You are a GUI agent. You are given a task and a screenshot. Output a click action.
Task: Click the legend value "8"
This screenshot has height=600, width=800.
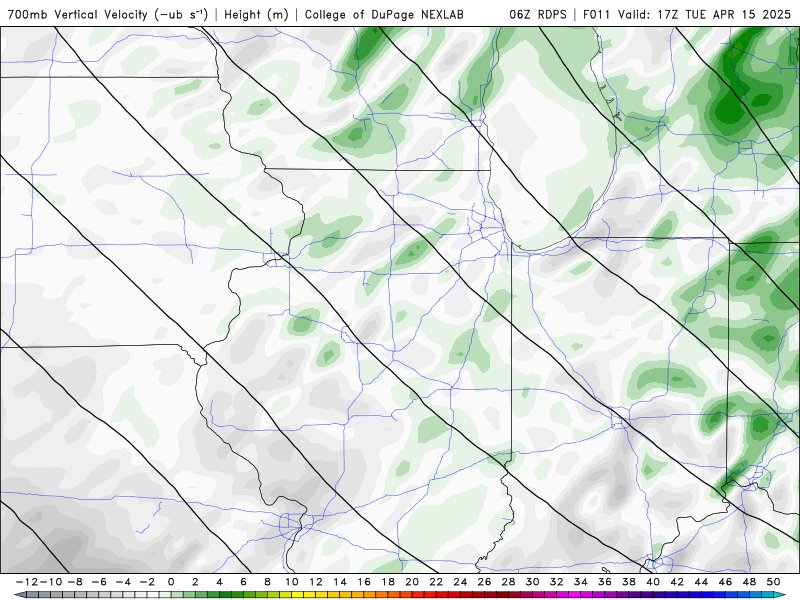pos(267,582)
